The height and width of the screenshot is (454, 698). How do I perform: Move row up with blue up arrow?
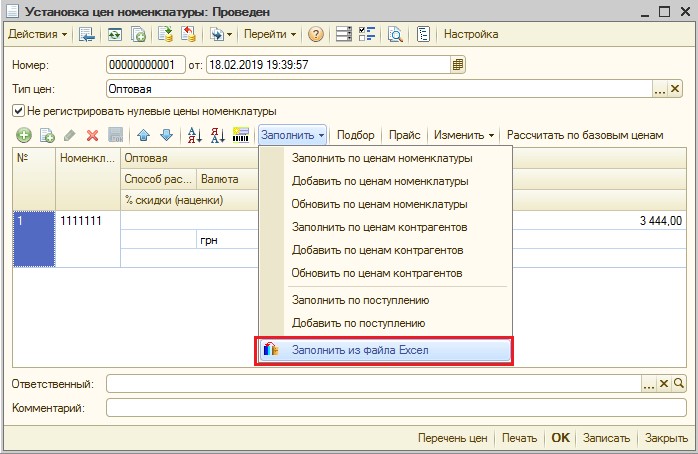pyautogui.click(x=143, y=135)
